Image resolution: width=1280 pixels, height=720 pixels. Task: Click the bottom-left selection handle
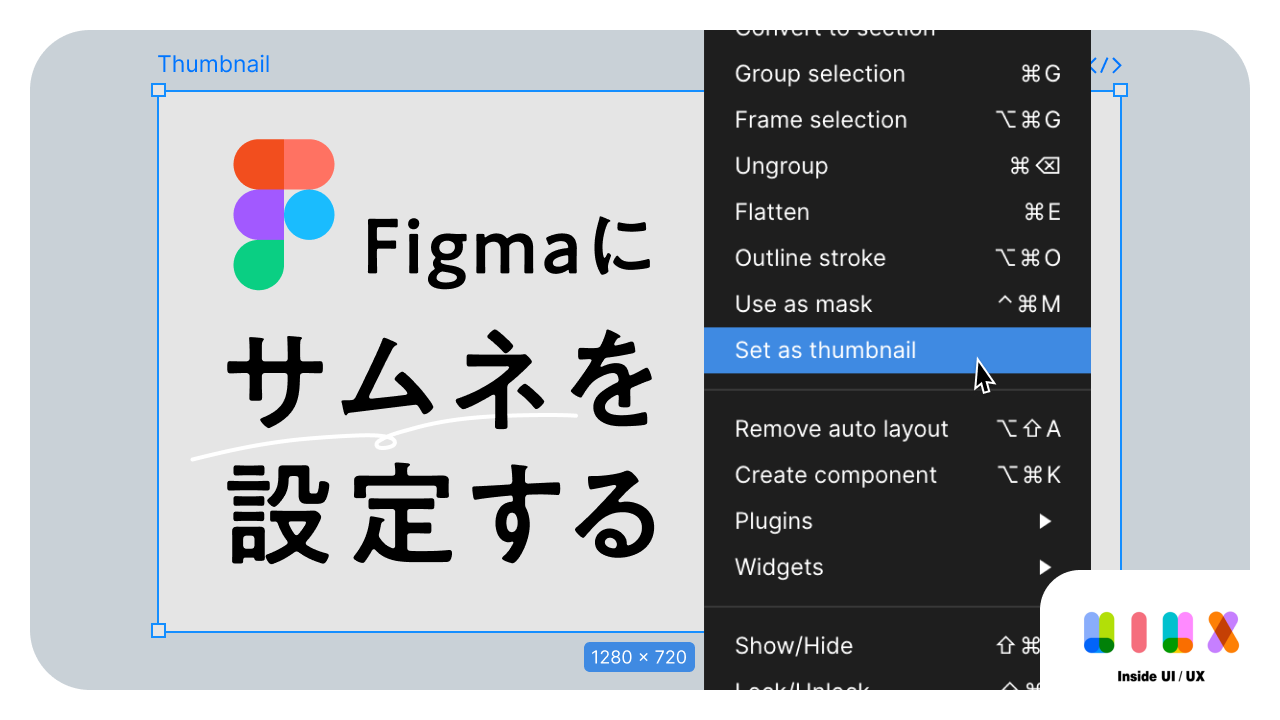(158, 630)
